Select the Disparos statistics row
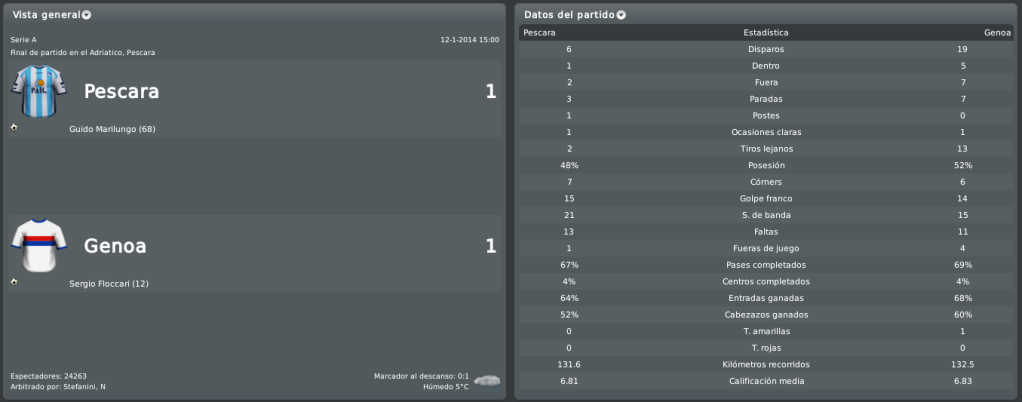1022x402 pixels. [766, 50]
